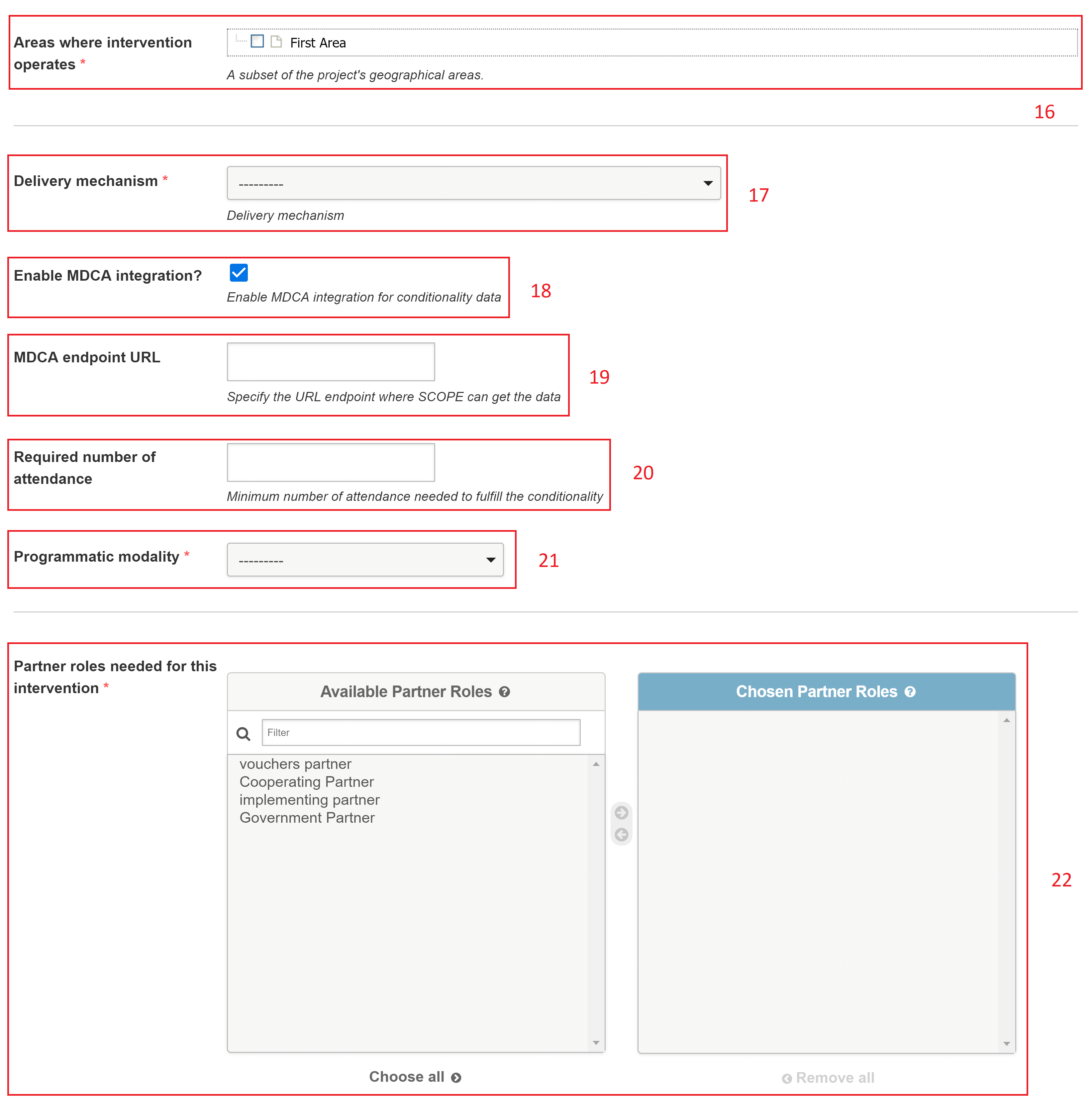
Task: Click the partner roles Filter field
Action: [421, 732]
